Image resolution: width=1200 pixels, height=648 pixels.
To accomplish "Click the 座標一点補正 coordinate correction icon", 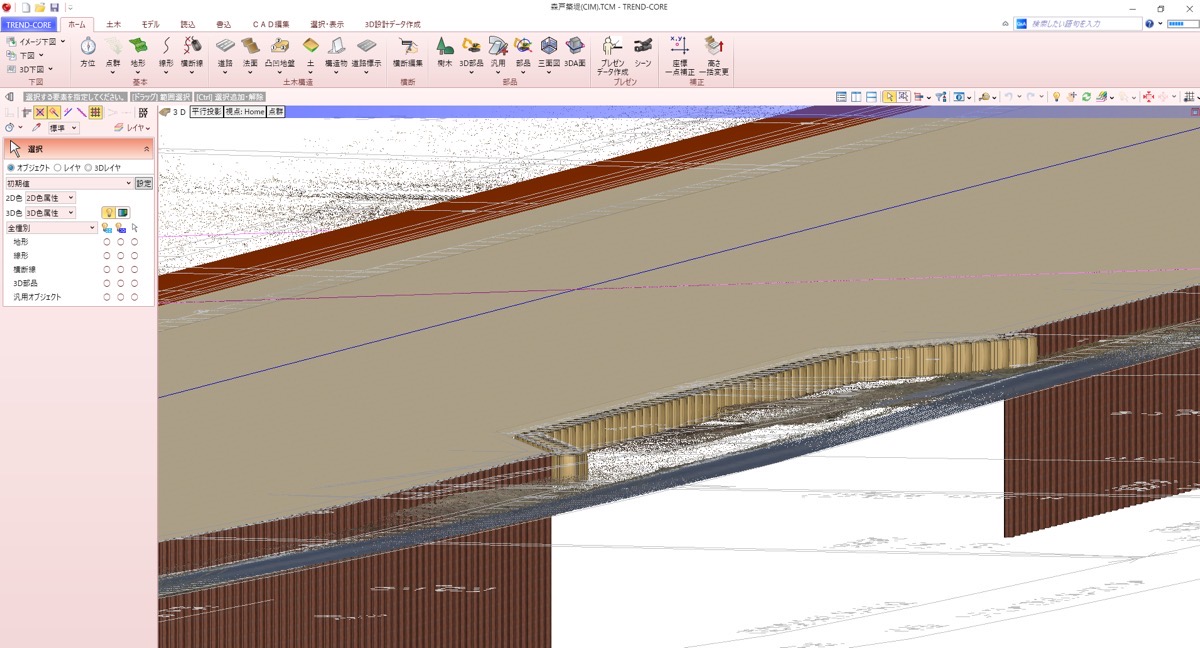I will pos(679,48).
